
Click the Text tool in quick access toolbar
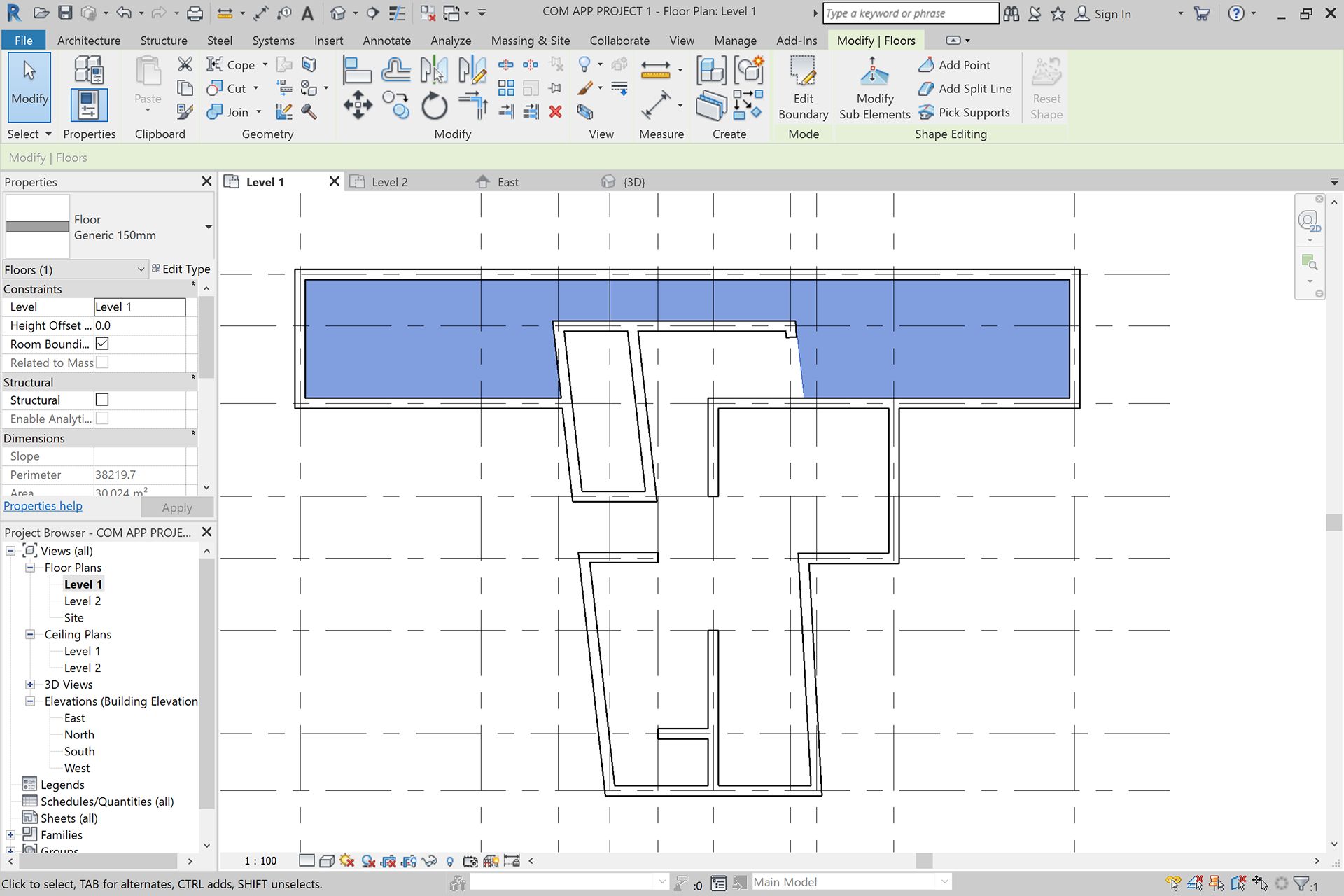(x=307, y=13)
